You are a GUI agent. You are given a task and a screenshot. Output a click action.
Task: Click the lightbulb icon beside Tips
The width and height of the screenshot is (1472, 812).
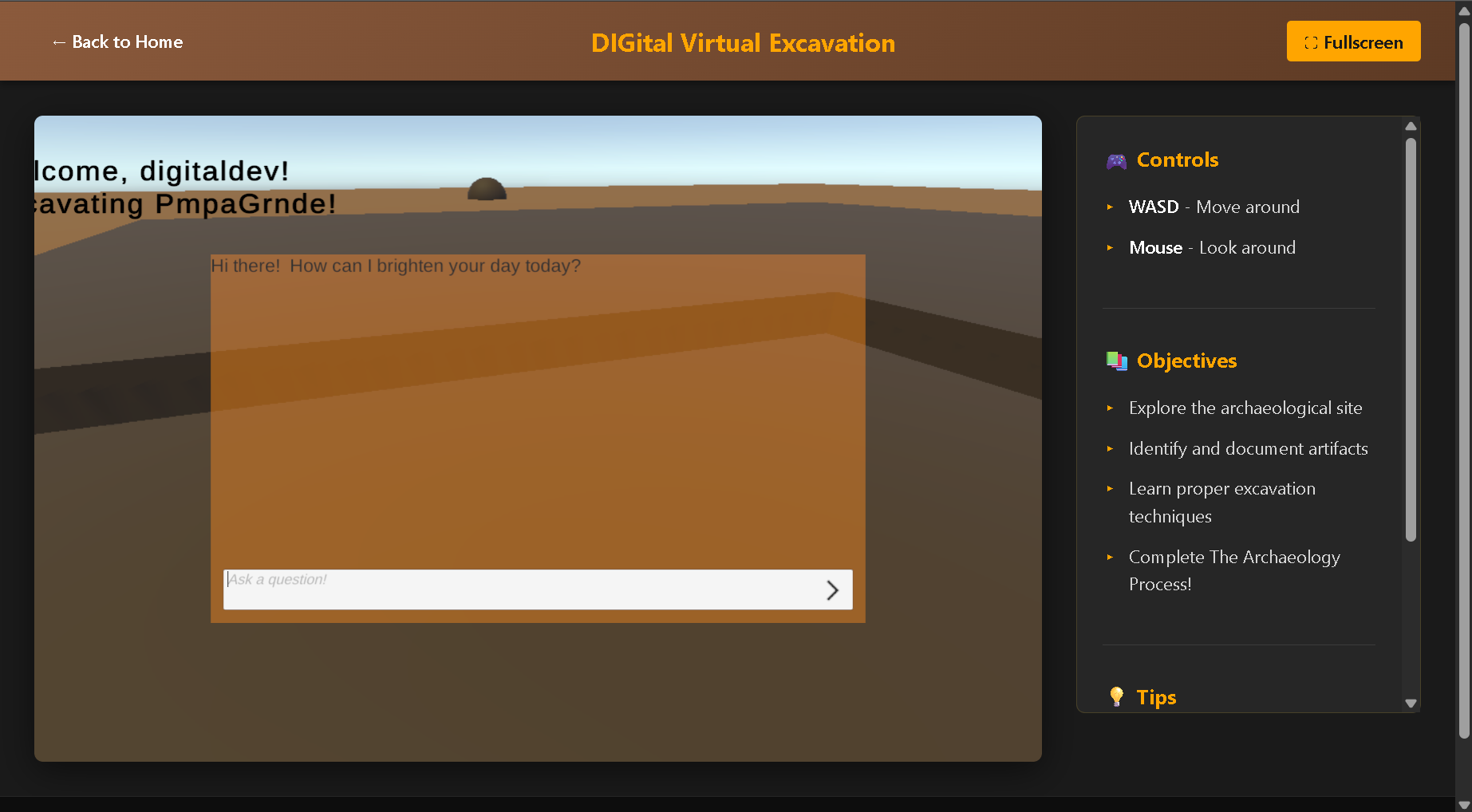click(1116, 697)
